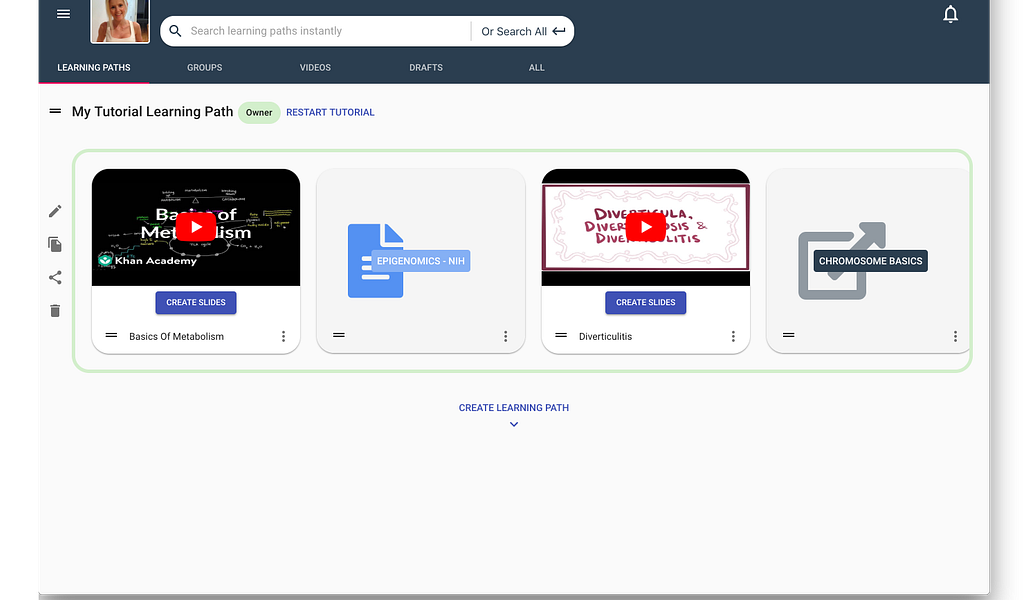Open more options on Diverticulitis card
This screenshot has width=1028, height=600.
(x=733, y=336)
